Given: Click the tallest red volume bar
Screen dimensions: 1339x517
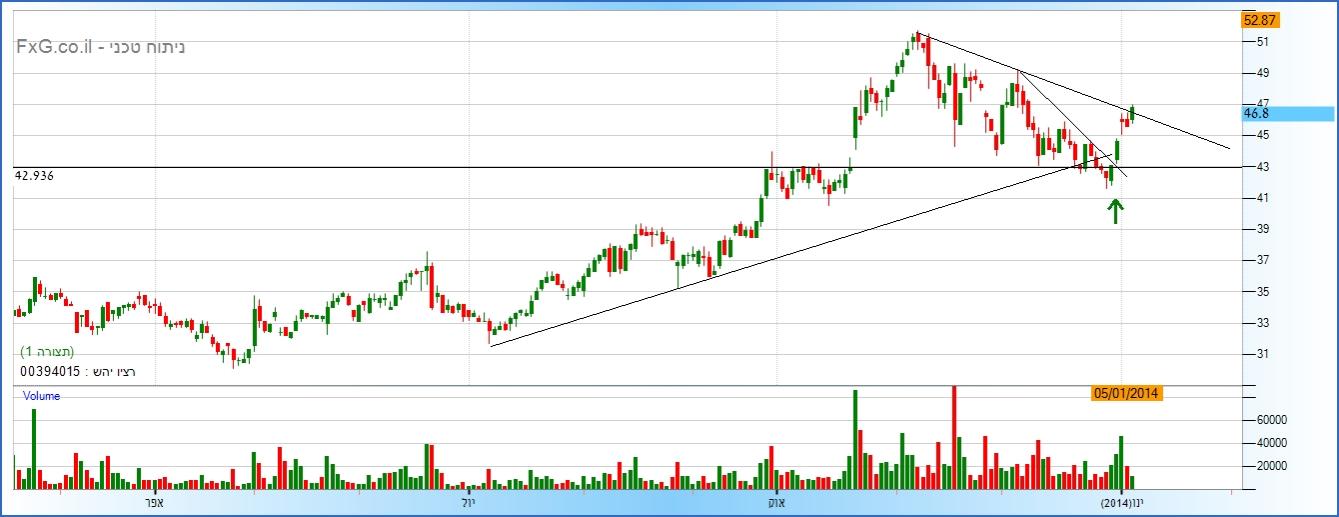Looking at the screenshot, I should point(954,438).
